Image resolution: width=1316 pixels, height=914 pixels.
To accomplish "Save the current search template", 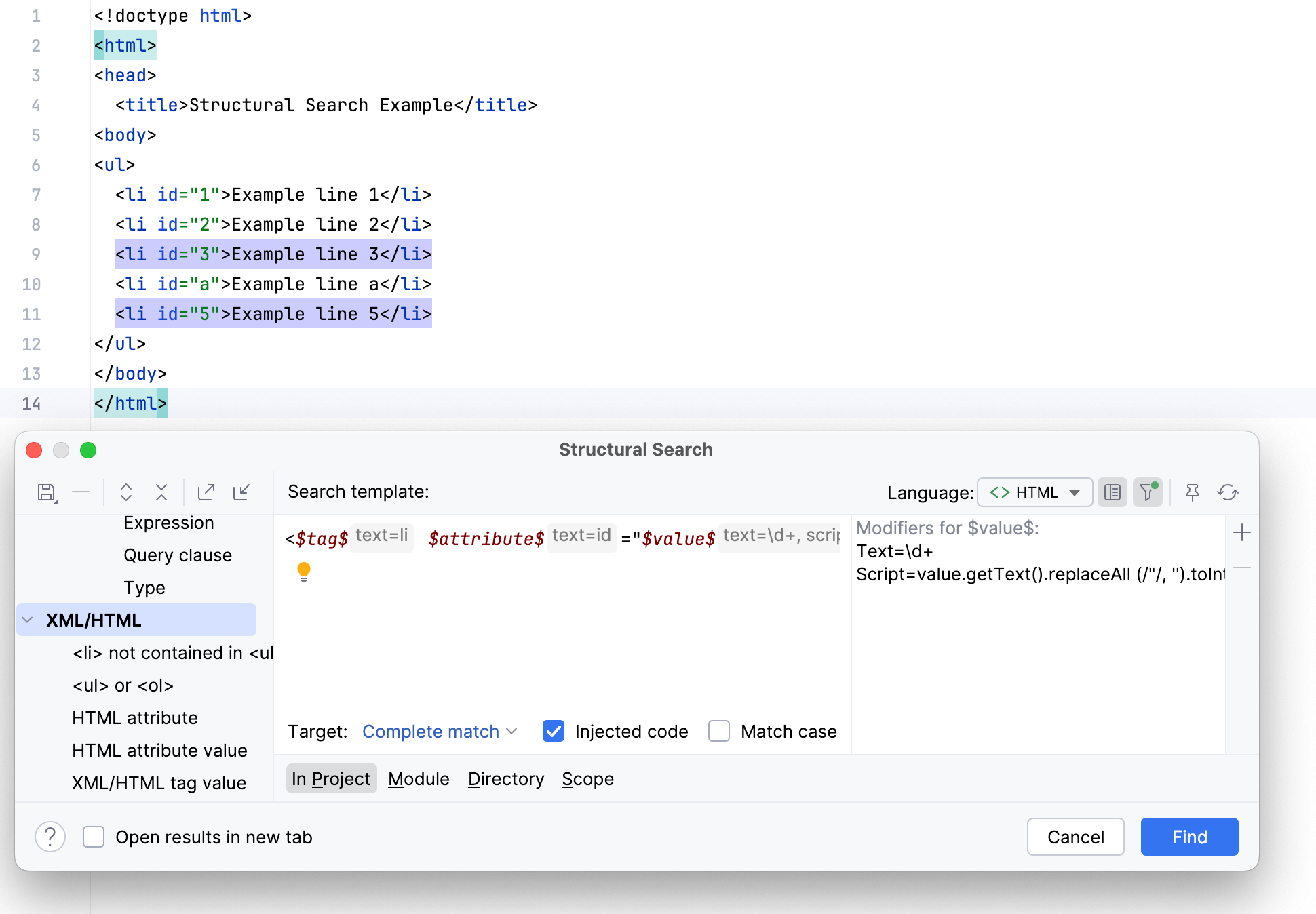I will click(46, 492).
